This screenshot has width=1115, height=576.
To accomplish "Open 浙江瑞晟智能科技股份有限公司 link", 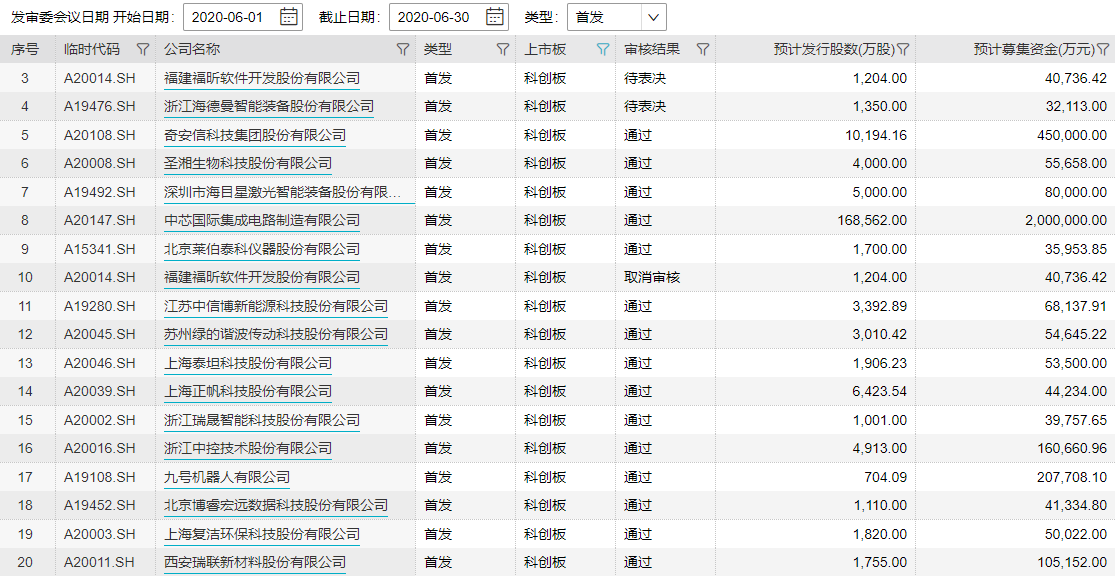I will pos(262,420).
